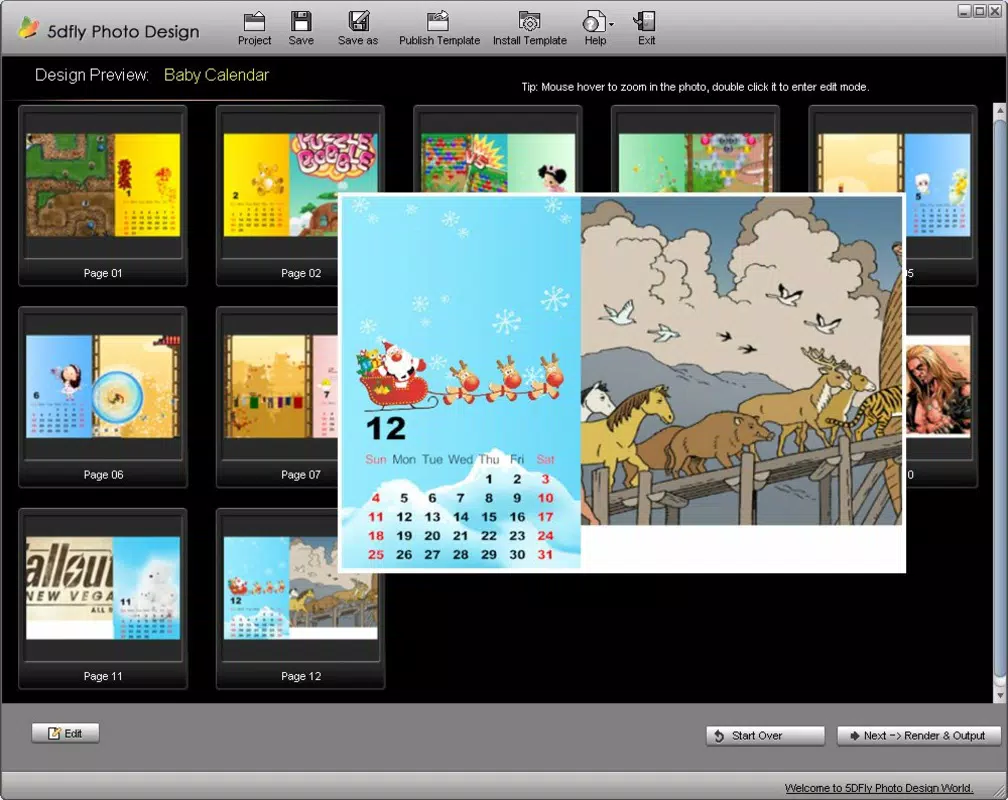The height and width of the screenshot is (800, 1008).
Task: Click the Page 11 label
Action: pos(103,677)
